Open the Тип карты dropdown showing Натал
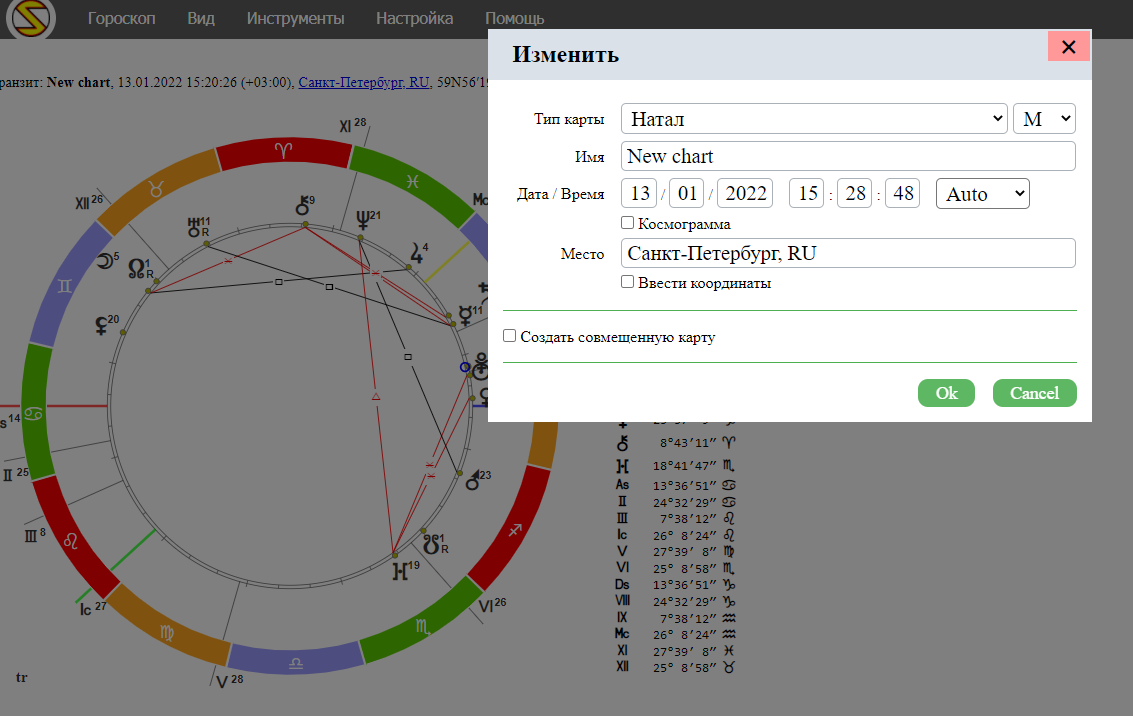Screen dimensions: 1133x716 click(814, 118)
